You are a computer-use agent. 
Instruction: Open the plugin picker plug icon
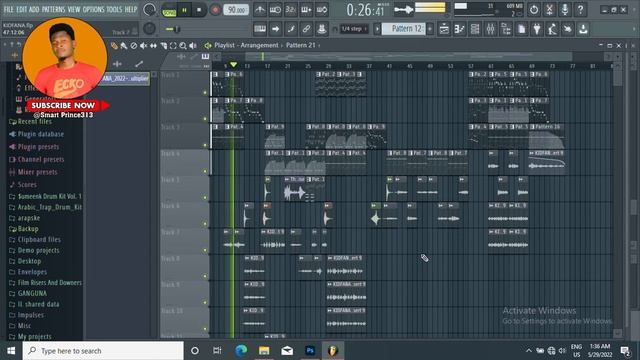(537, 29)
